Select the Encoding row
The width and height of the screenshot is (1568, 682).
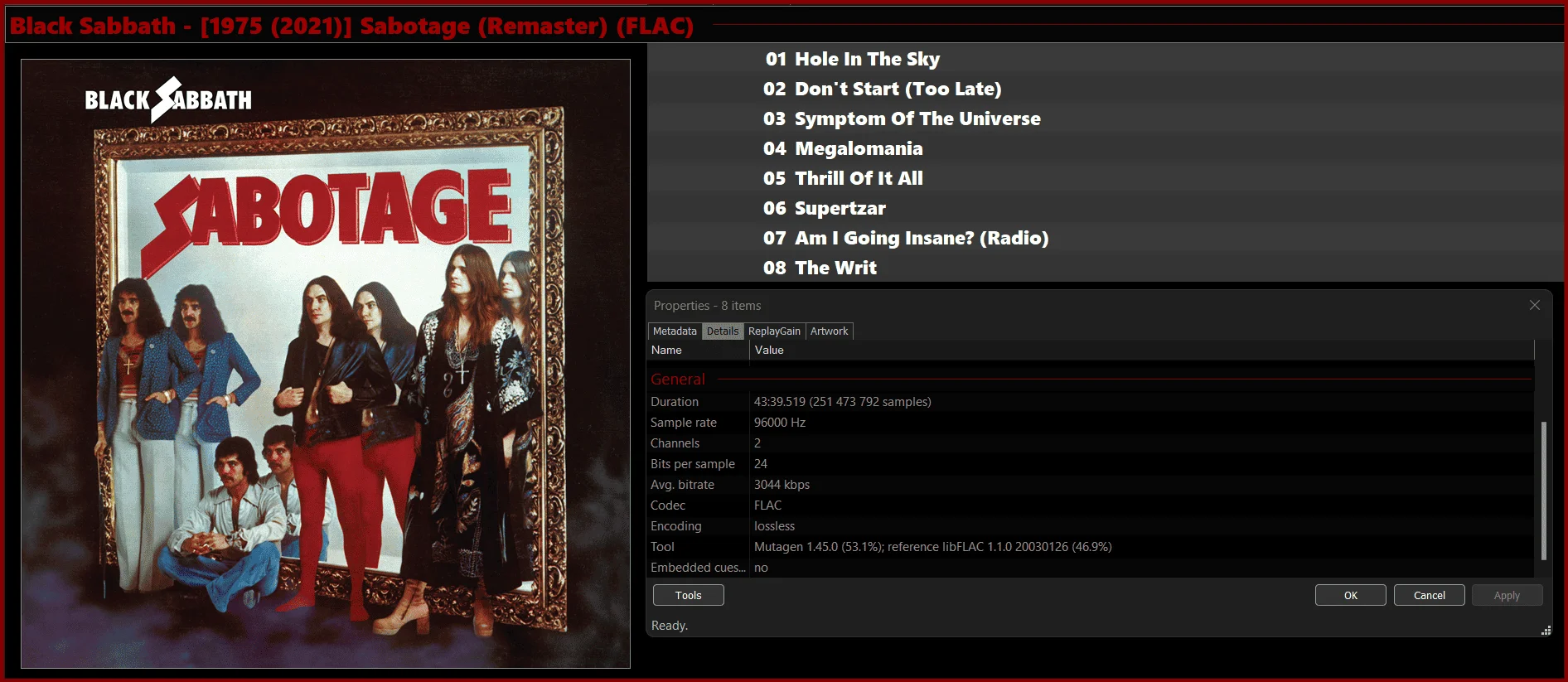click(1091, 525)
